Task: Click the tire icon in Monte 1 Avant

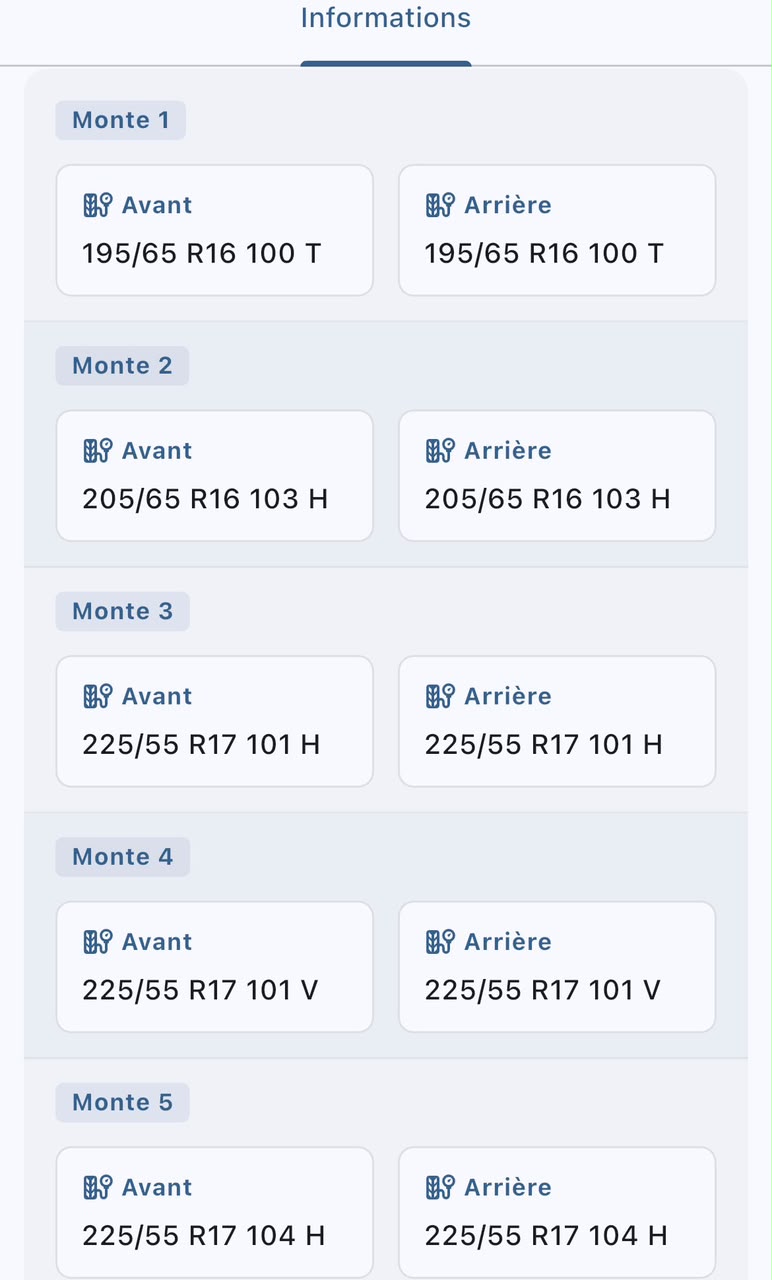Action: 97,205
